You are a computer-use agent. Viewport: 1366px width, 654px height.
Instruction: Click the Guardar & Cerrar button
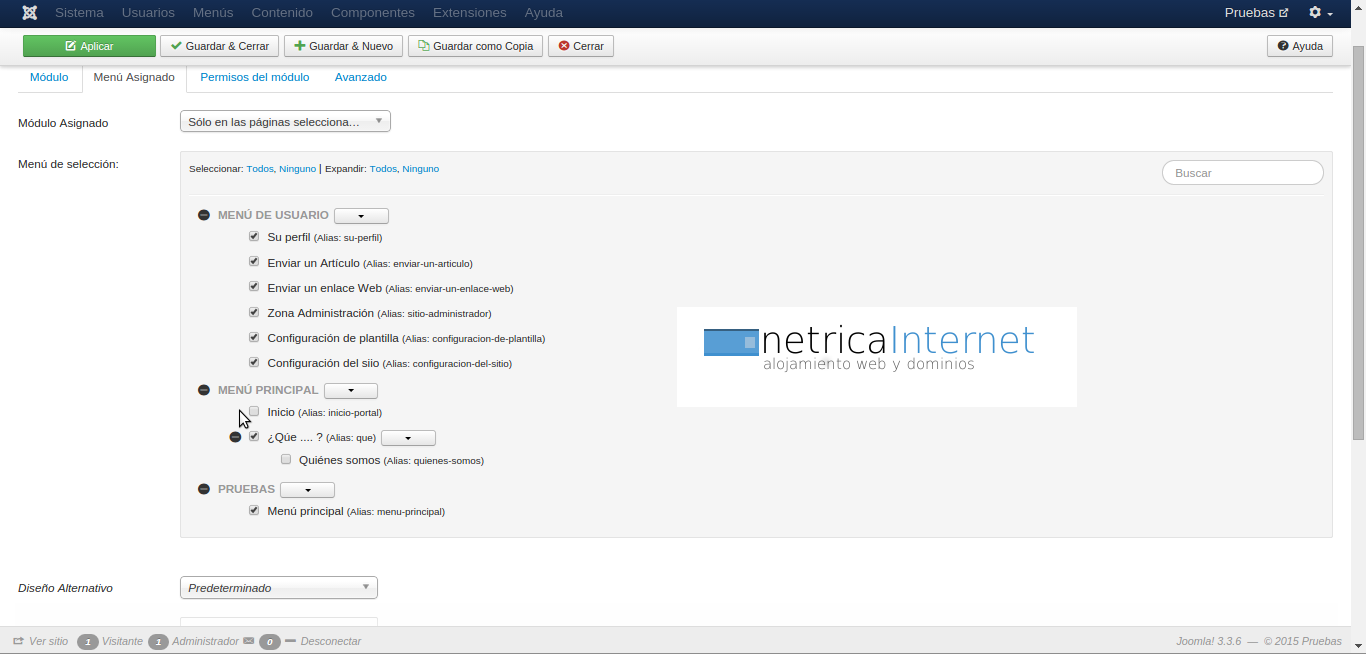pyautogui.click(x=219, y=46)
